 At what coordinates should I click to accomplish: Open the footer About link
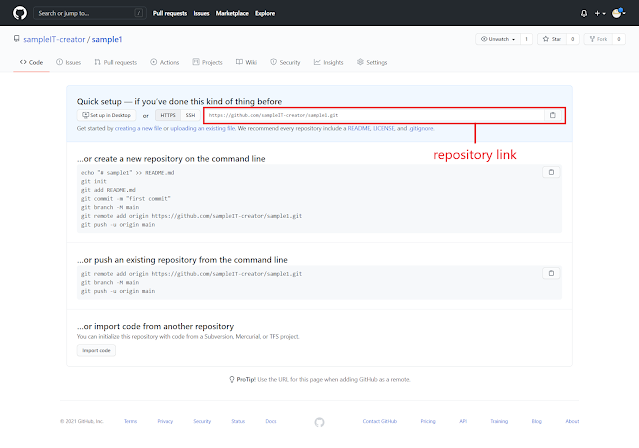[572, 422]
